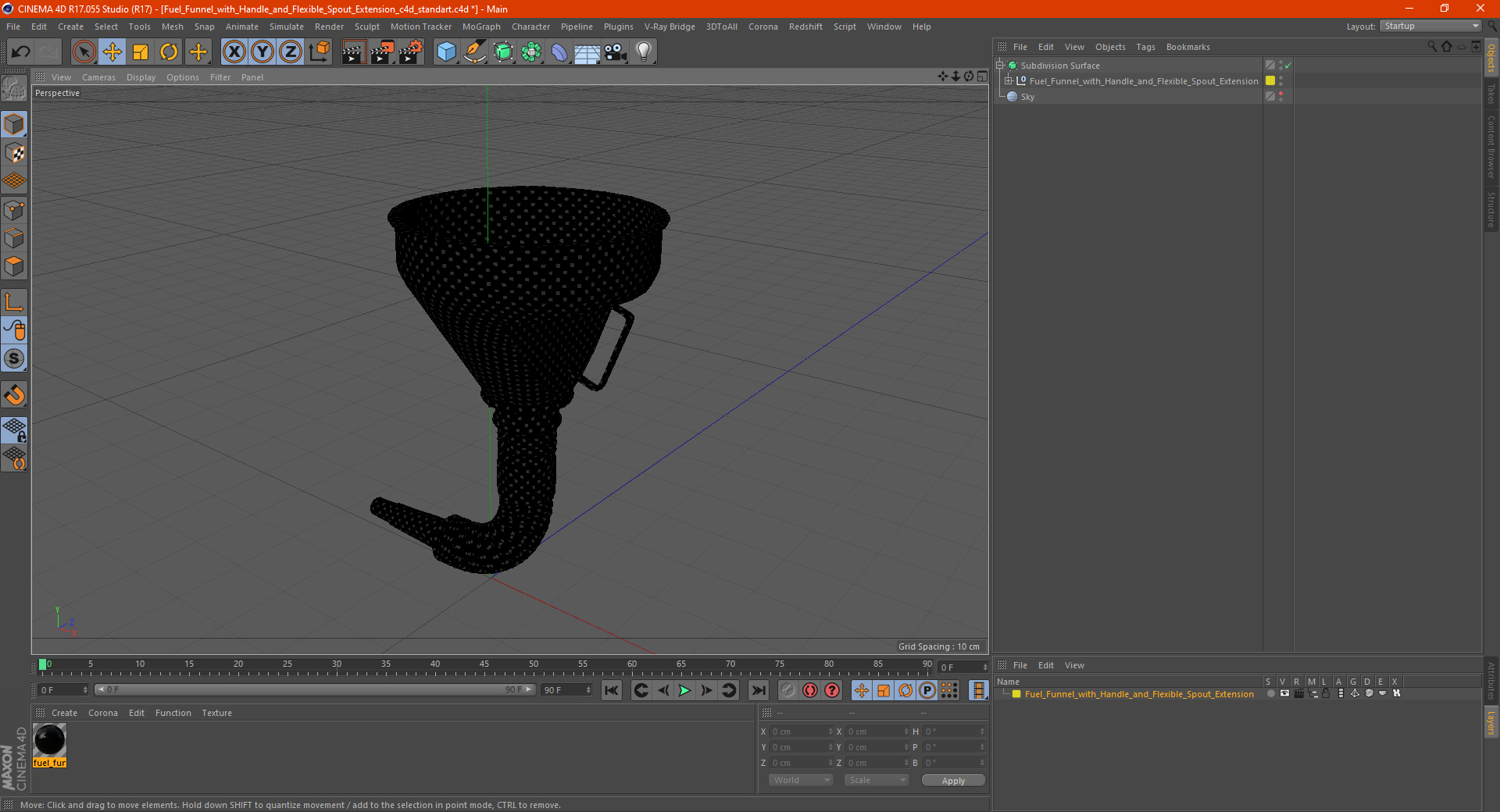The width and height of the screenshot is (1500, 812).
Task: Click the magnet Workplane snapping icon
Action: pyautogui.click(x=14, y=395)
